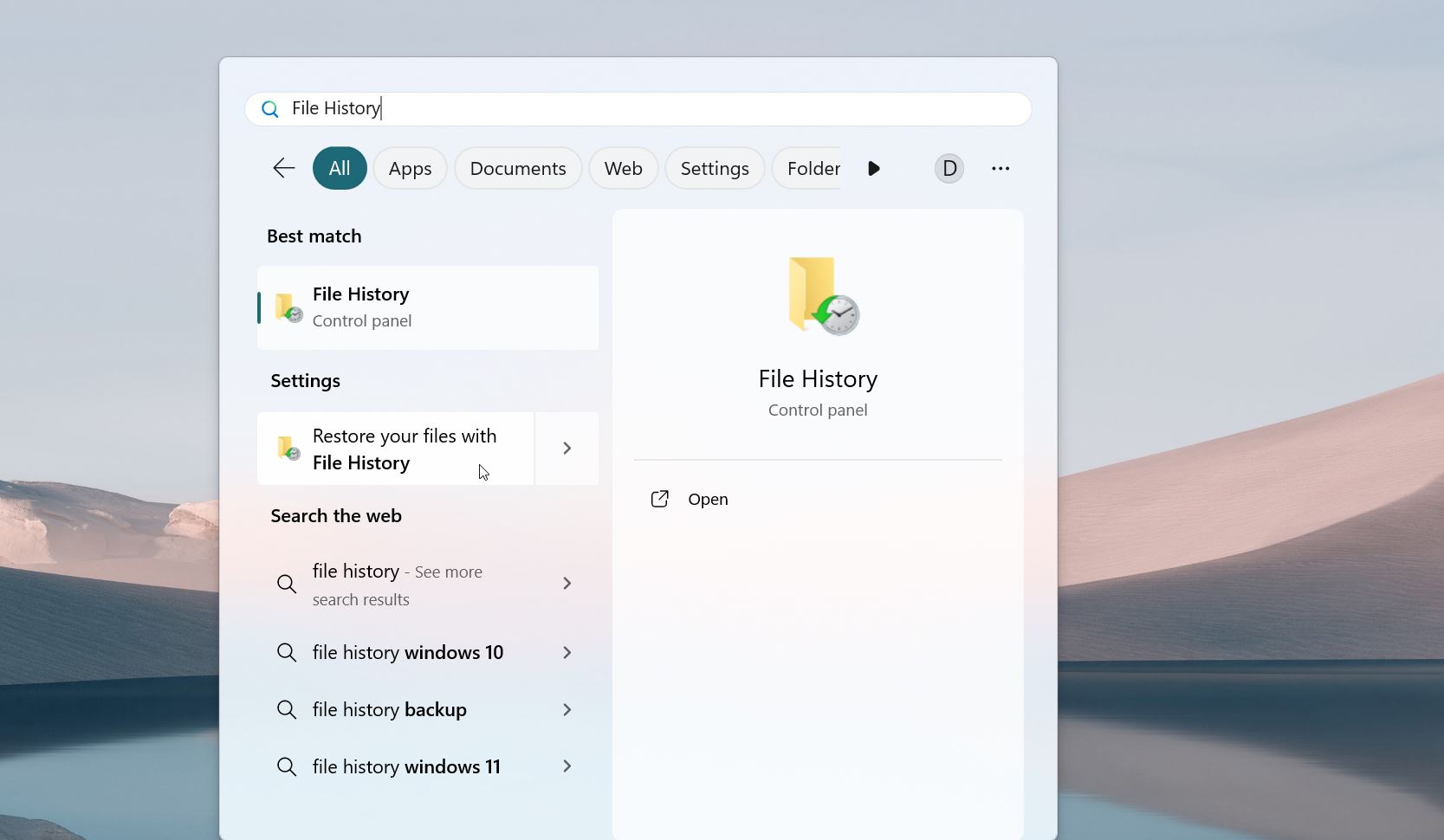The height and width of the screenshot is (840, 1444).
Task: Switch to the Documents filter tab
Action: coord(518,168)
